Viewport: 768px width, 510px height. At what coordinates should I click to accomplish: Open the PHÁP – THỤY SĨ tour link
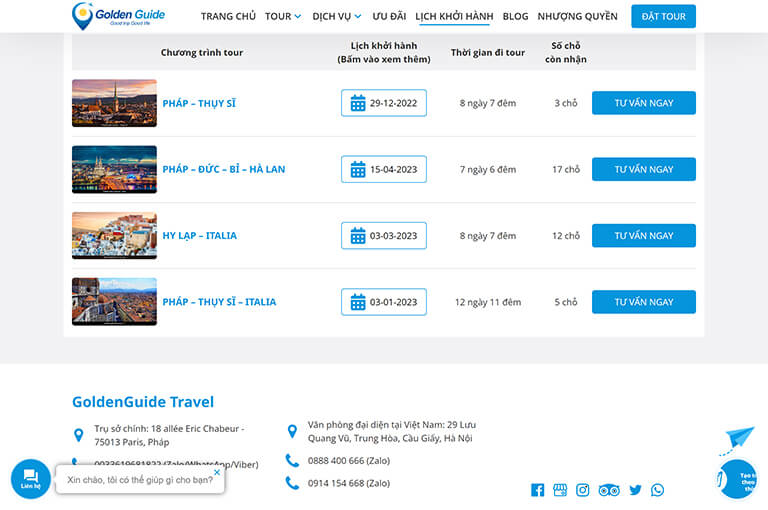pos(199,103)
